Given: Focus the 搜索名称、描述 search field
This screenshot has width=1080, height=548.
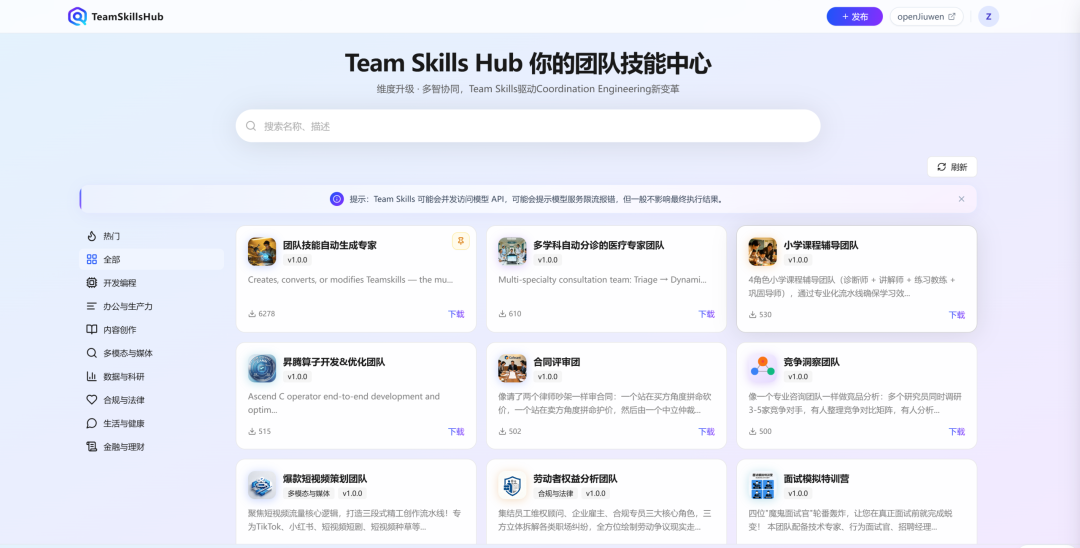Looking at the screenshot, I should pos(528,126).
